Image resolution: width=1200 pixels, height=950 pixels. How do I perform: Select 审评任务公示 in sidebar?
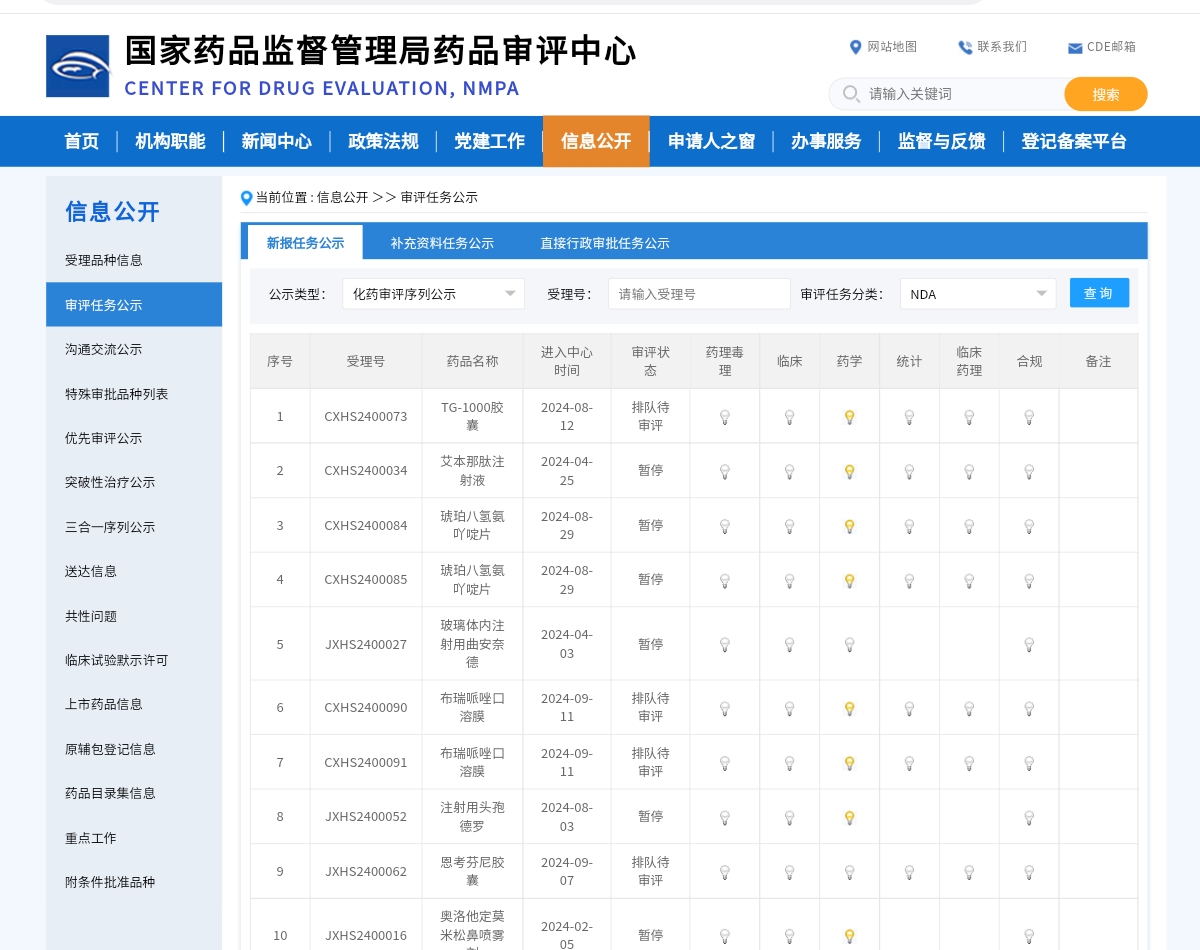[134, 305]
